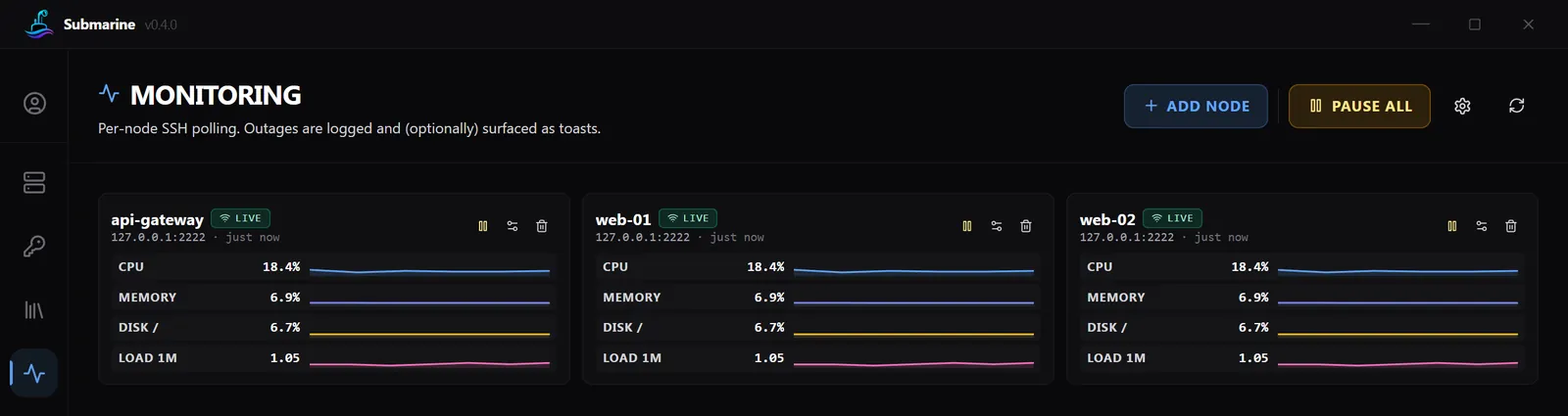This screenshot has height=416, width=1568.
Task: Click the Pause All button
Action: point(1359,106)
